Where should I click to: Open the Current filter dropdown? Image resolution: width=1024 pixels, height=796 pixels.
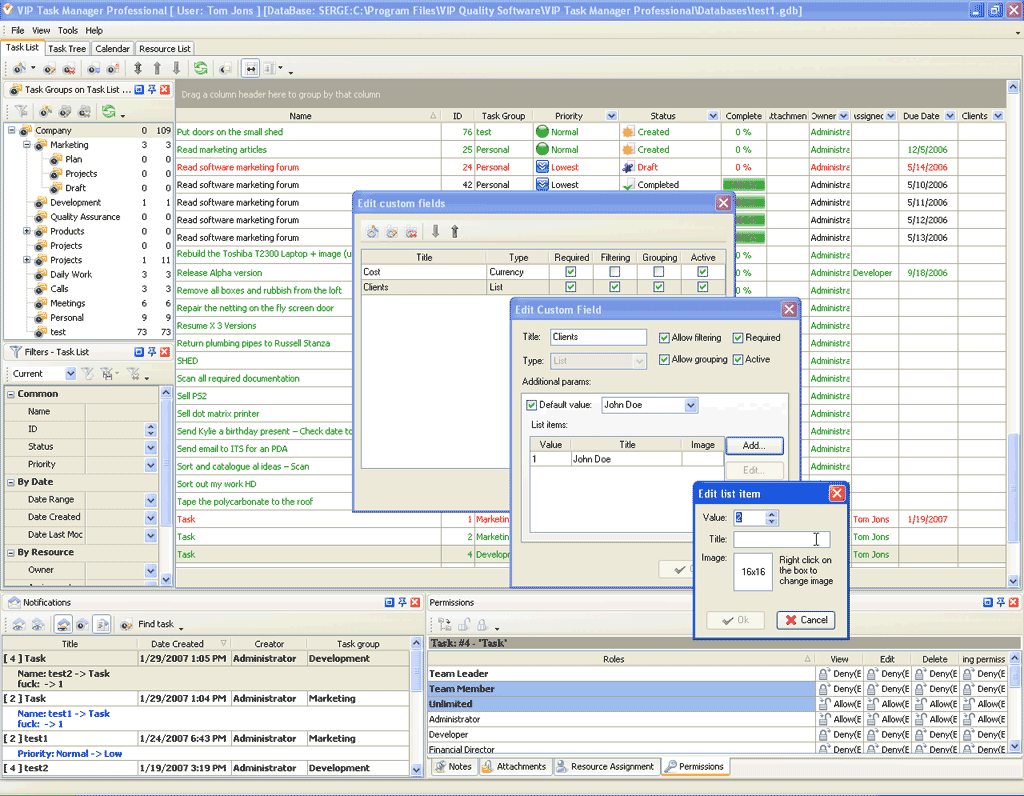pyautogui.click(x=70, y=374)
